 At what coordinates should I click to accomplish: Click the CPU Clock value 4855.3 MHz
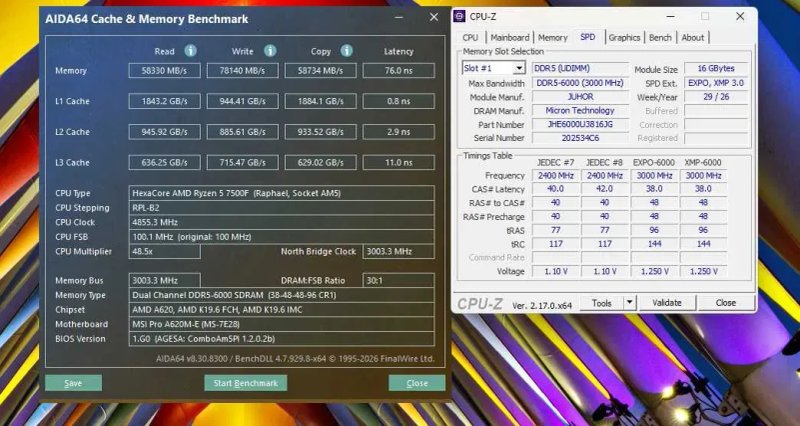point(282,222)
